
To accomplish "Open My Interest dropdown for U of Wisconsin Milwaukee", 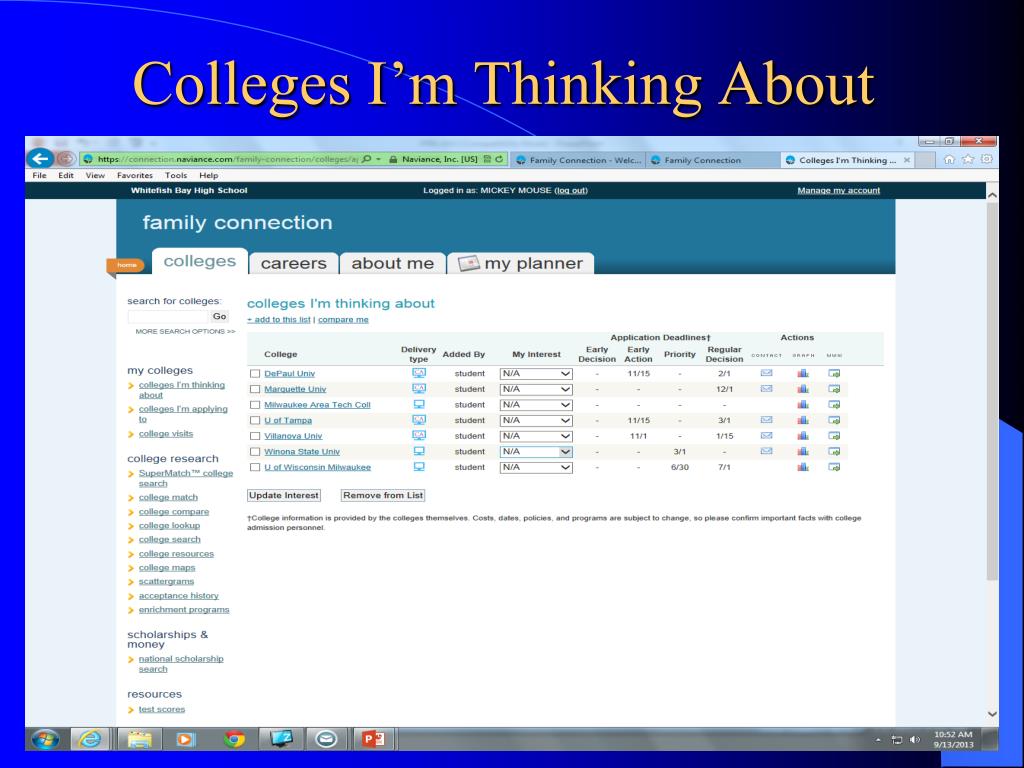I will [536, 468].
